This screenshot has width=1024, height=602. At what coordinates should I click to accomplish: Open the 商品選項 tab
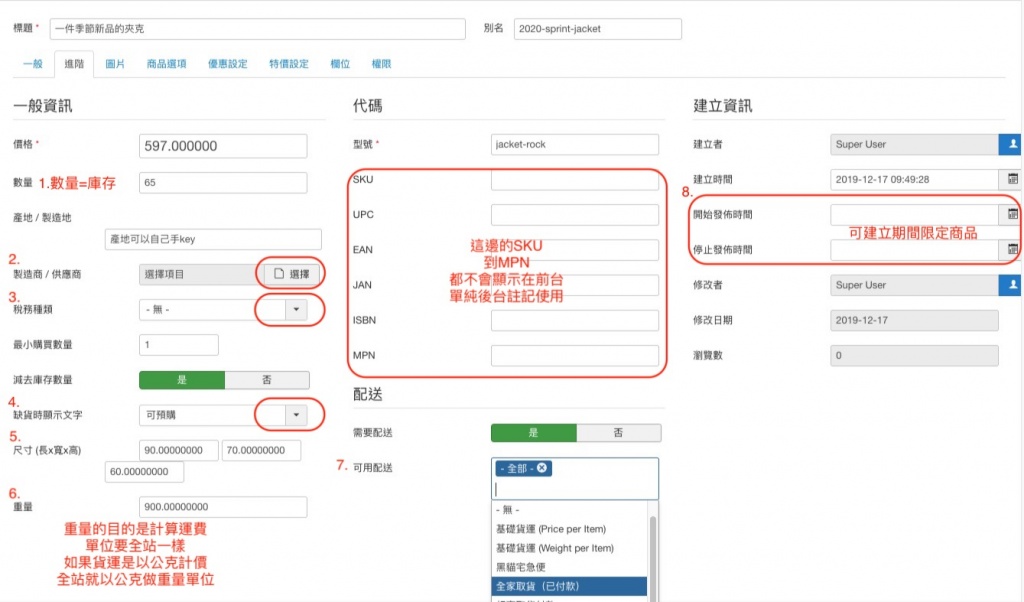pyautogui.click(x=166, y=64)
